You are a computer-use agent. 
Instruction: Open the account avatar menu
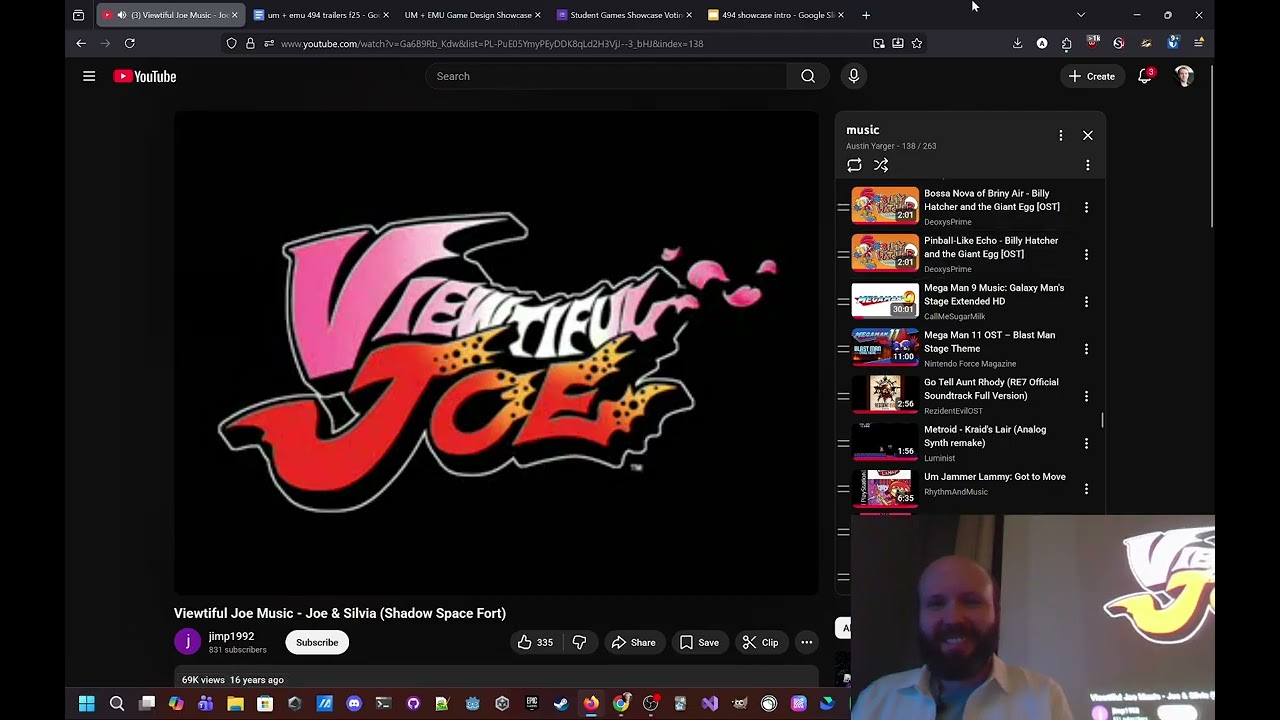(x=1184, y=76)
